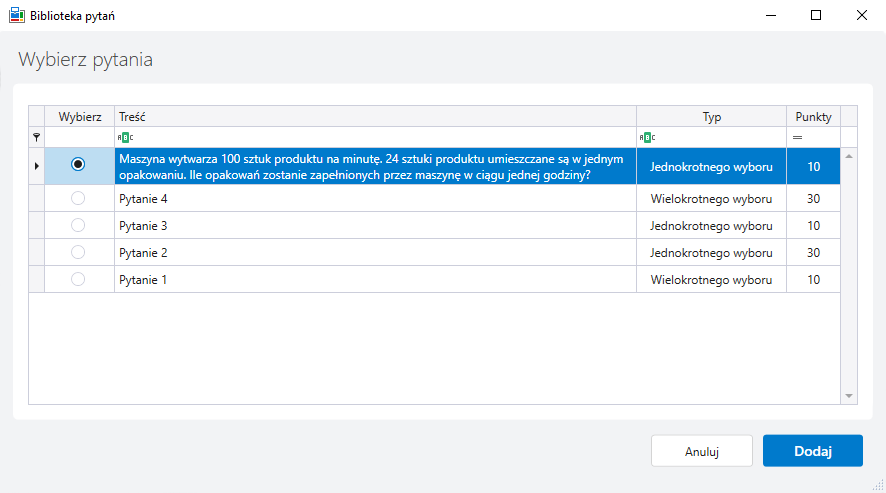Sort by the Typ column header
The width and height of the screenshot is (886, 493).
tap(711, 116)
